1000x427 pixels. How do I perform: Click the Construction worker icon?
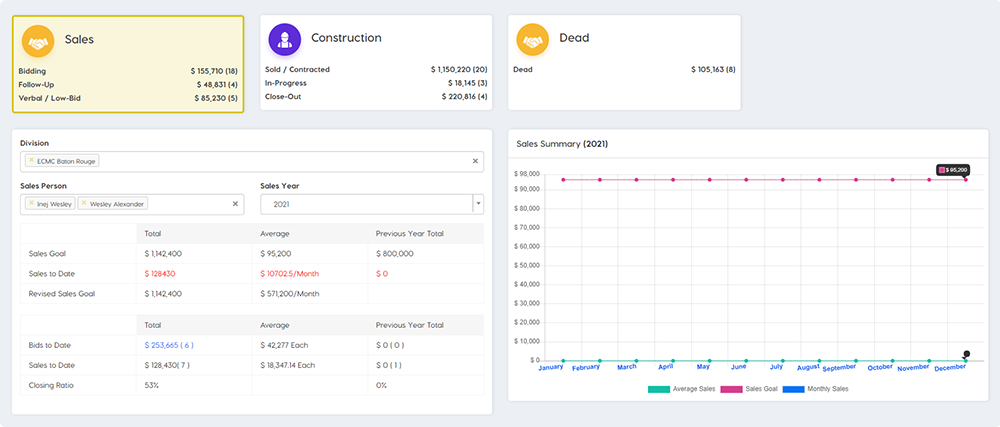[284, 39]
